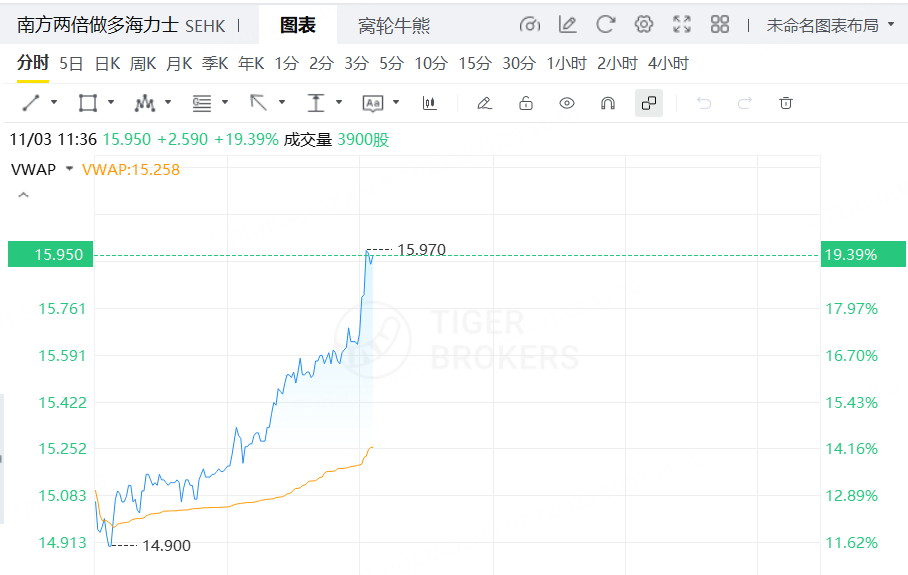Viewport: 908px width, 575px height.
Task: Click the eraser/pencil drawing icon
Action: (x=484, y=102)
